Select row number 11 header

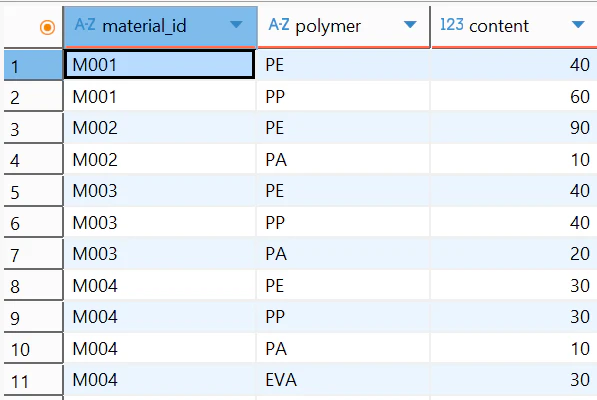pos(33,380)
